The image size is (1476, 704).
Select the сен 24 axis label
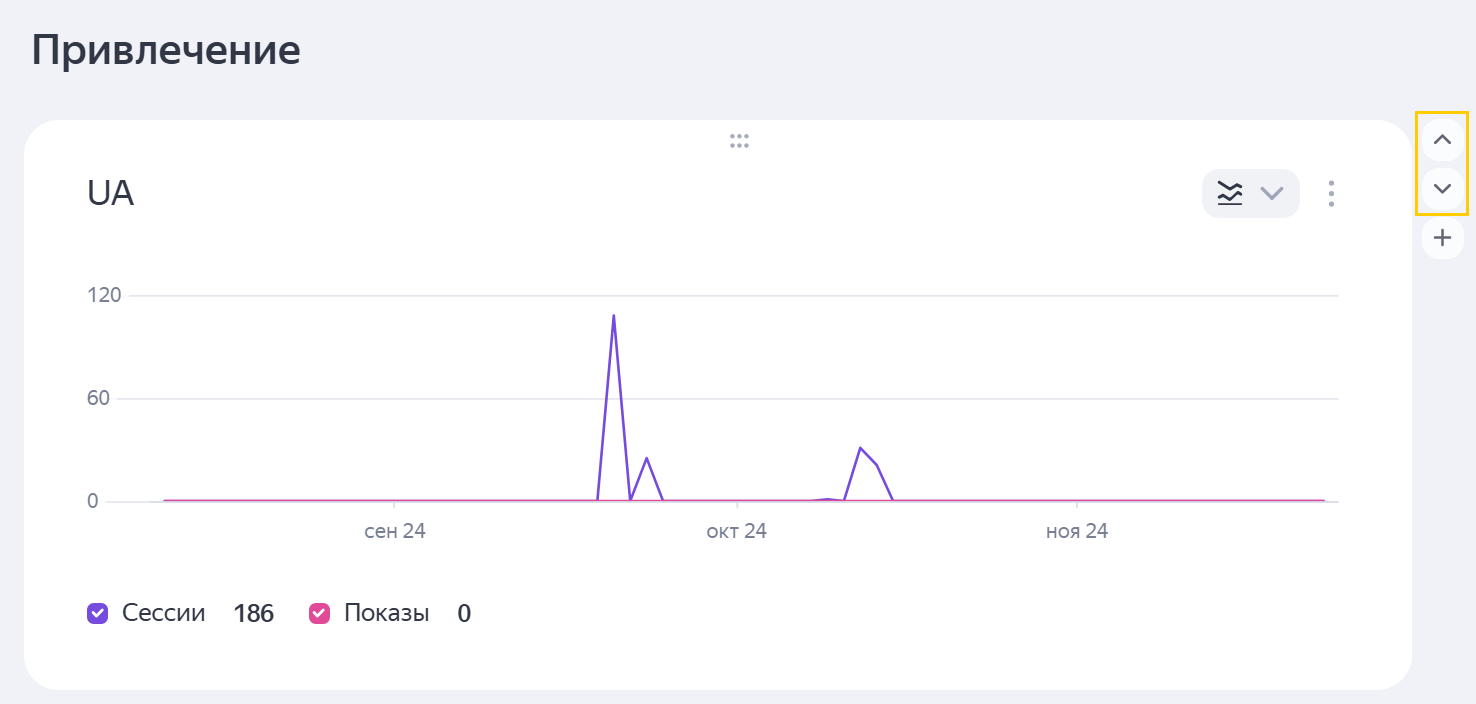(x=395, y=531)
